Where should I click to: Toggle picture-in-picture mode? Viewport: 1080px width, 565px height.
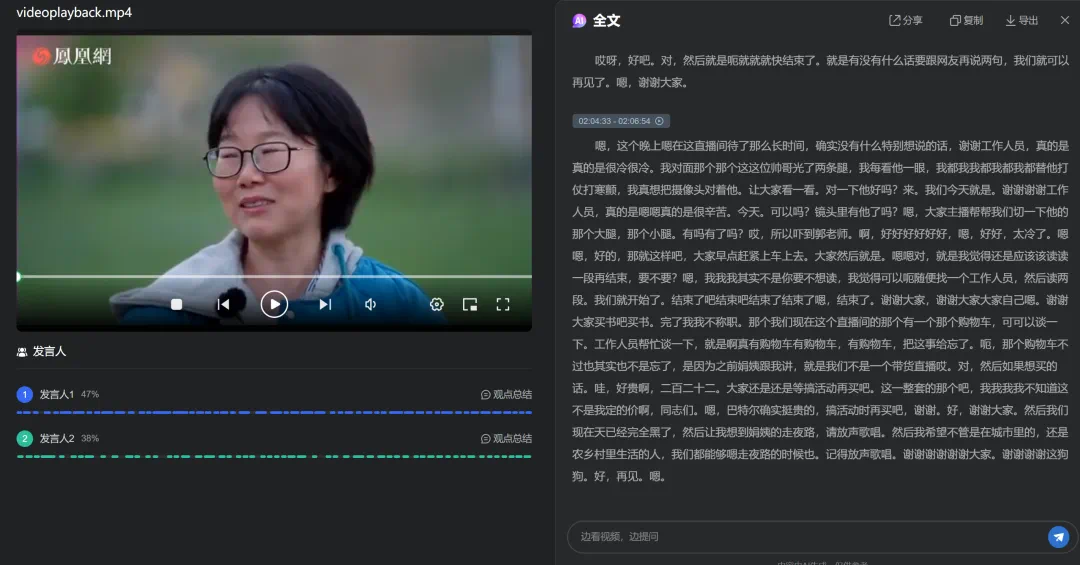(470, 304)
